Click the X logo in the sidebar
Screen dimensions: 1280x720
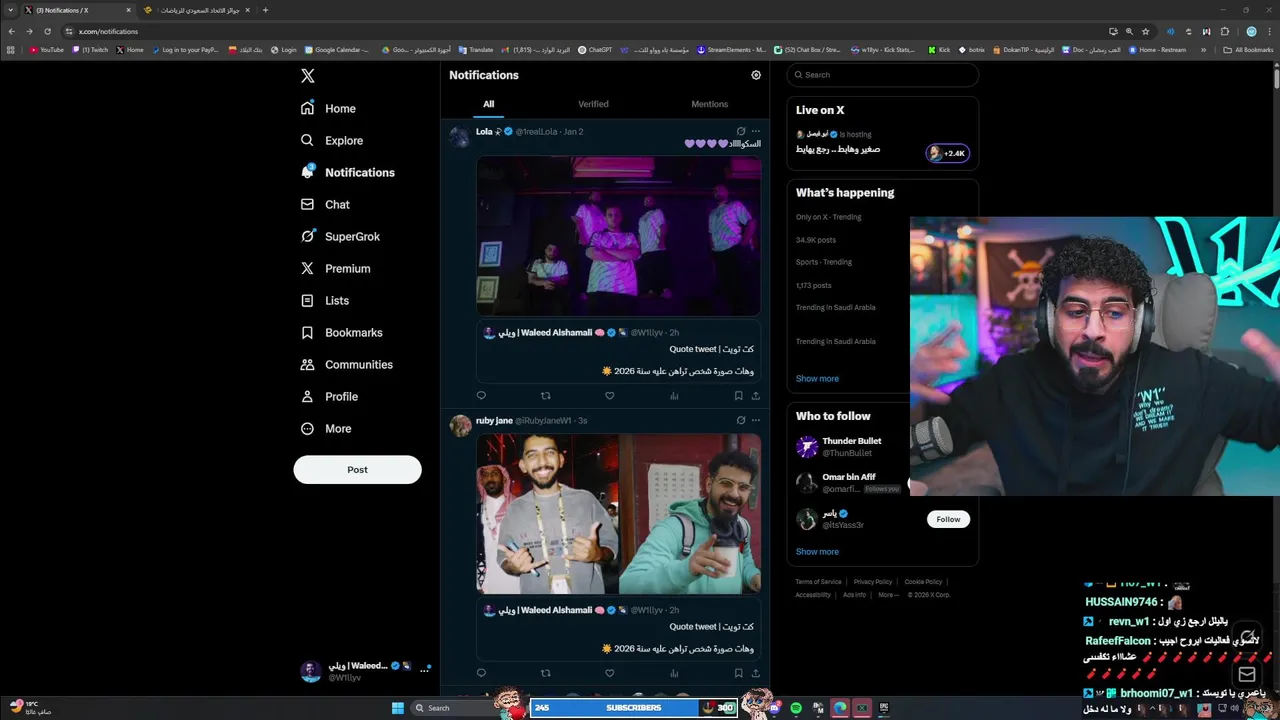[308, 76]
